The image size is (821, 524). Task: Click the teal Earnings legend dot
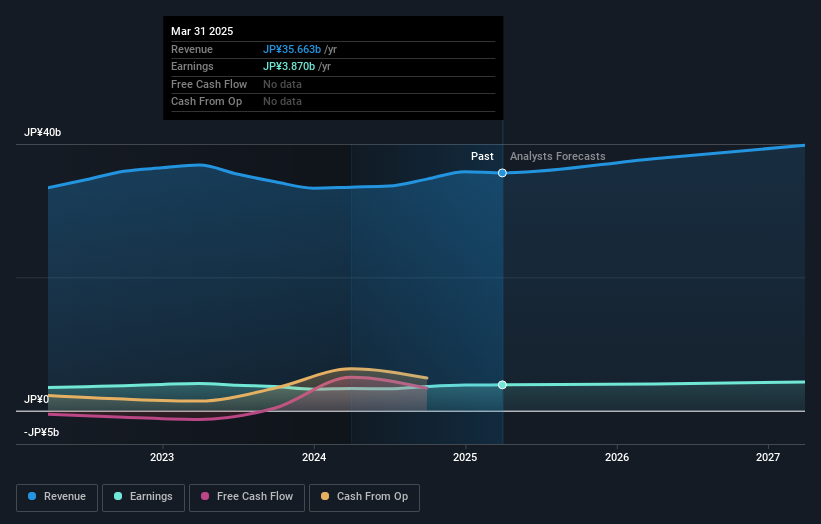tap(118, 496)
